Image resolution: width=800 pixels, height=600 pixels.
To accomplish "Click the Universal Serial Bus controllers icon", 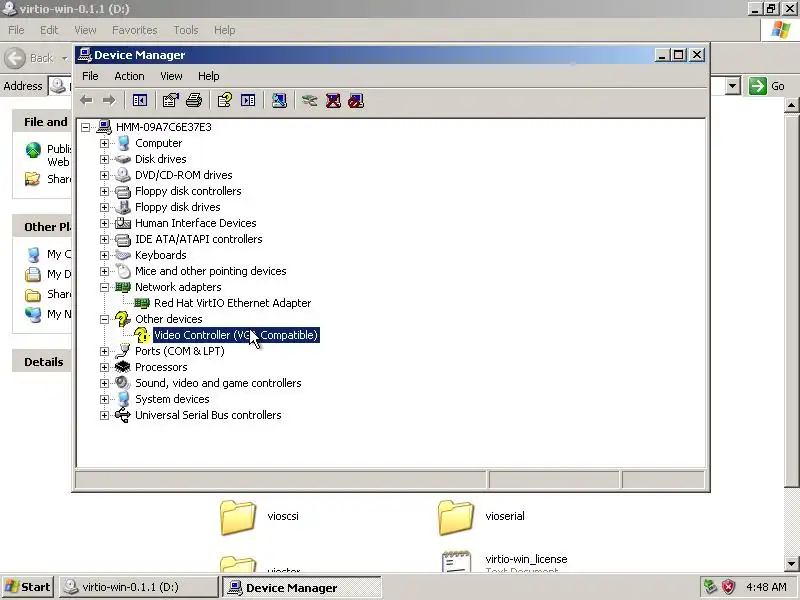I will 122,415.
